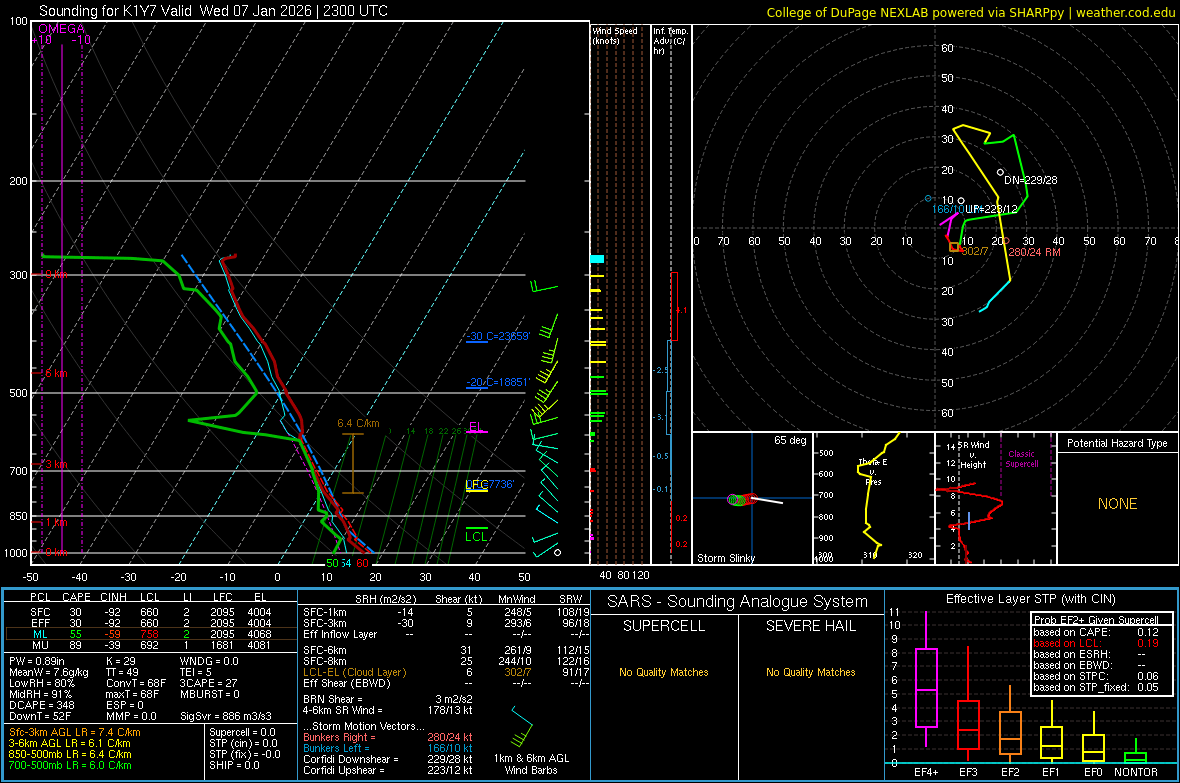Image resolution: width=1180 pixels, height=783 pixels.
Task: Click the LFC=7736' level marker
Action: [489, 484]
